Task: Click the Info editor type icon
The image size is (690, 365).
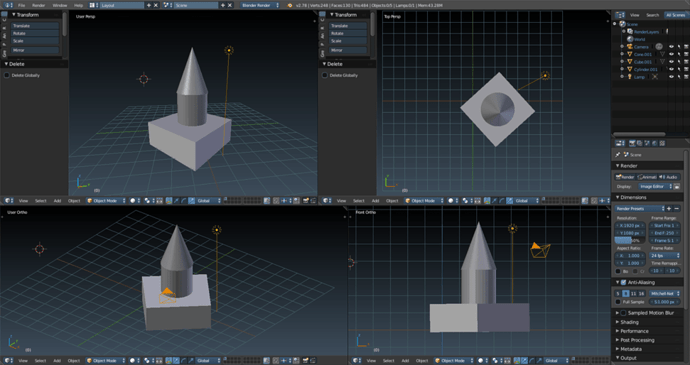Action: tap(8, 5)
